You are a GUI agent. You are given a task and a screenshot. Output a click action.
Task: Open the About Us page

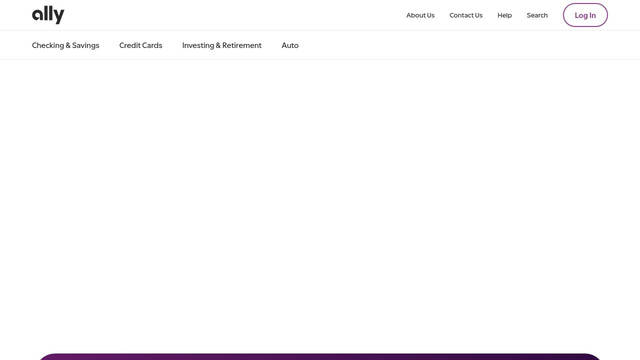[x=420, y=15]
